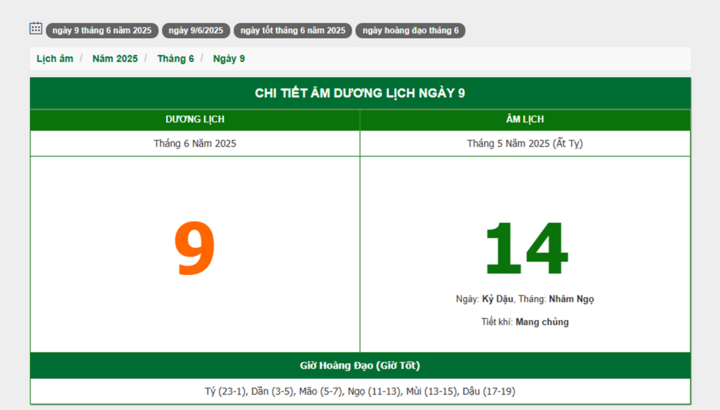Click 'Ngày 9' in the breadcrumb

[229, 59]
